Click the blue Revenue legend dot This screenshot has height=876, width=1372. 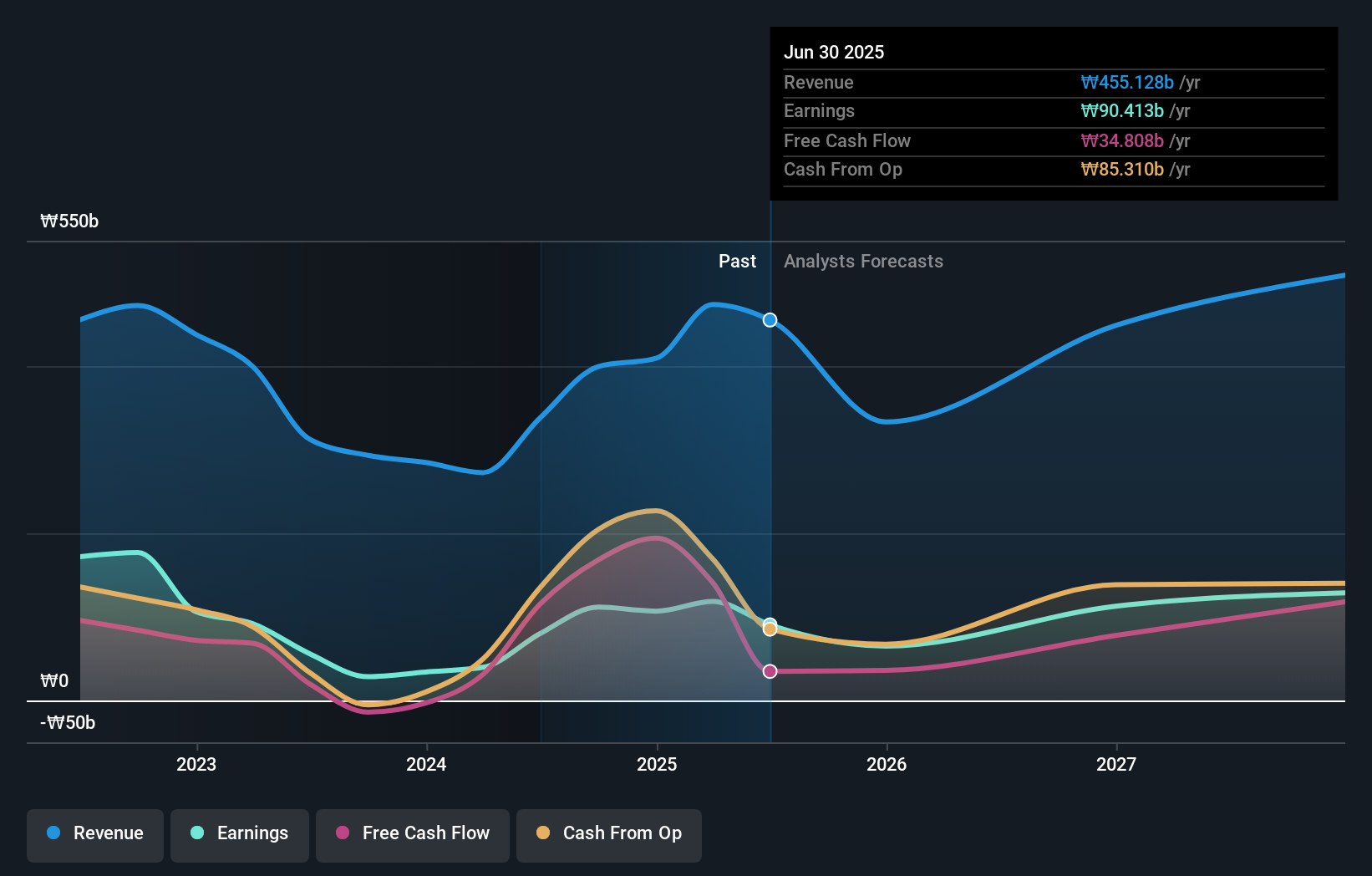[x=55, y=833]
